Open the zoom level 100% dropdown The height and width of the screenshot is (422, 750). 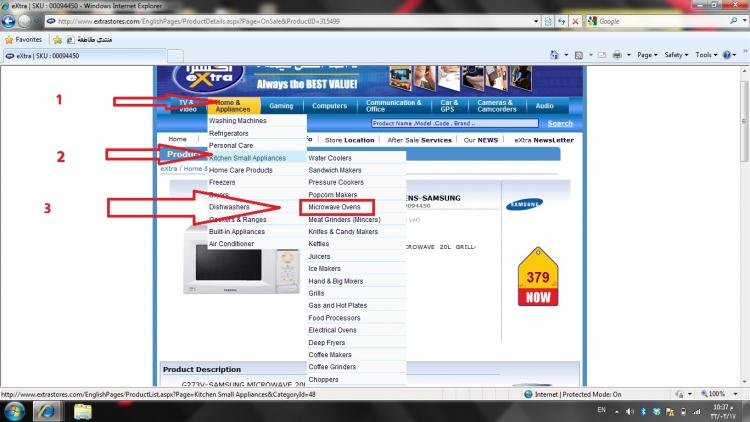pyautogui.click(x=719, y=394)
